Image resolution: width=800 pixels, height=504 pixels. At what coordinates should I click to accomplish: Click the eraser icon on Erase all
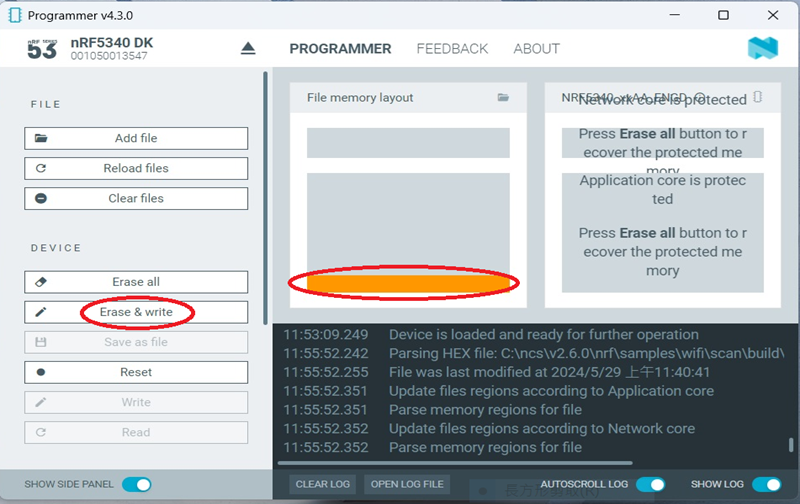(41, 282)
